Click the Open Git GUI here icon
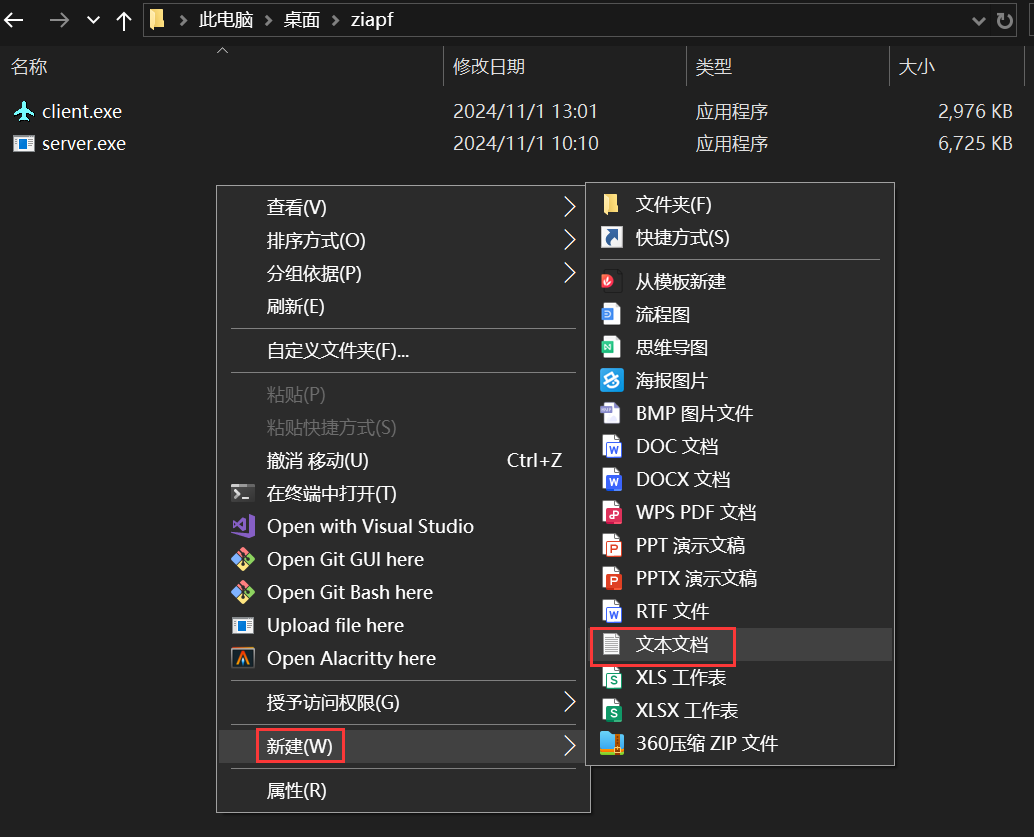1034x837 pixels. tap(243, 559)
